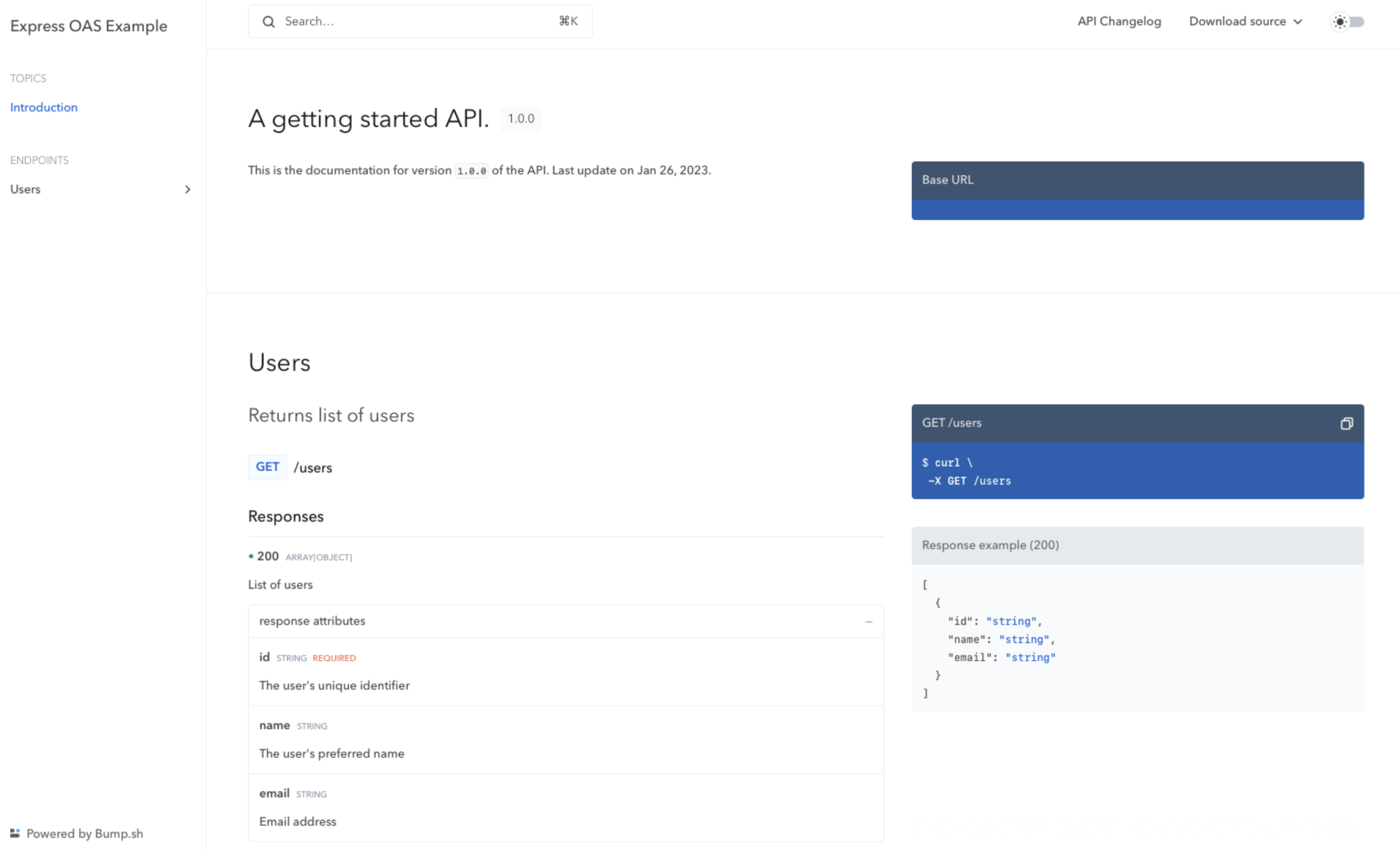This screenshot has width=1400, height=850.
Task: Open the Download source dropdown
Action: pos(1245,21)
